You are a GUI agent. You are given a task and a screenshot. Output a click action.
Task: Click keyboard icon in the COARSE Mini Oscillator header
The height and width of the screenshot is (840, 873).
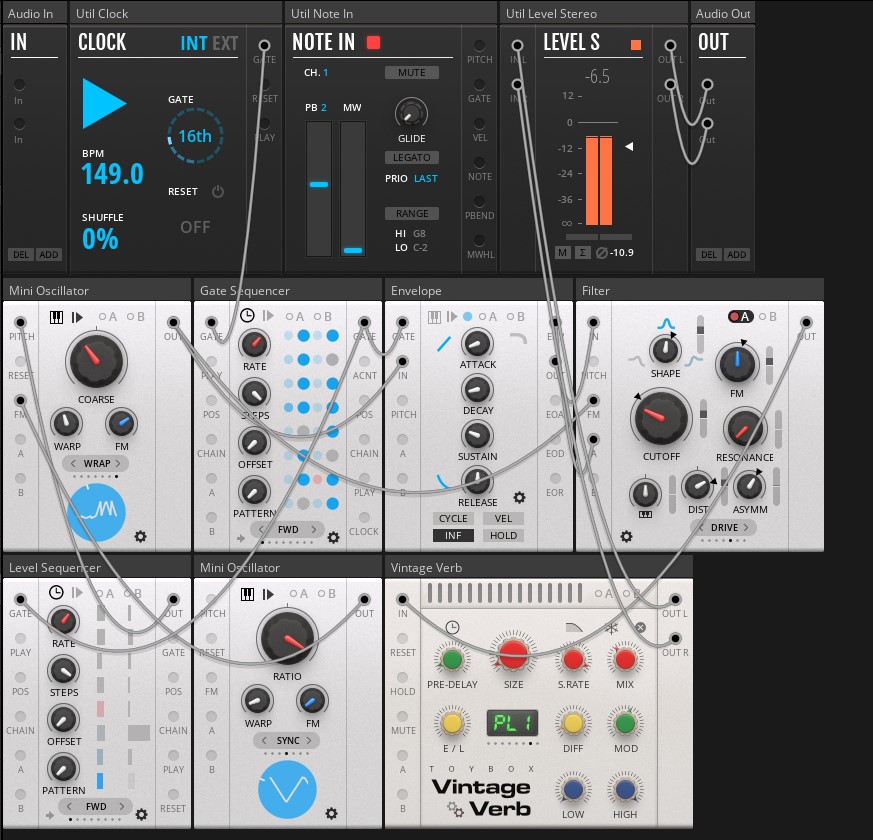[56, 317]
